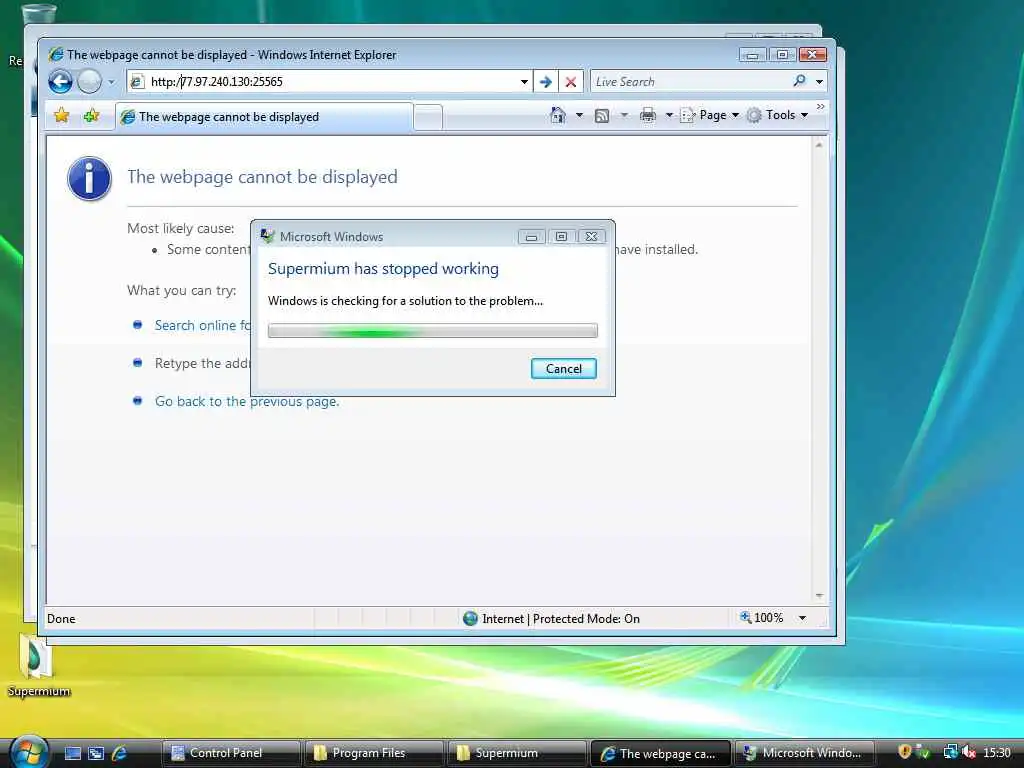The width and height of the screenshot is (1024, 768).
Task: Expand the zoom level dropdown arrow
Action: (802, 618)
